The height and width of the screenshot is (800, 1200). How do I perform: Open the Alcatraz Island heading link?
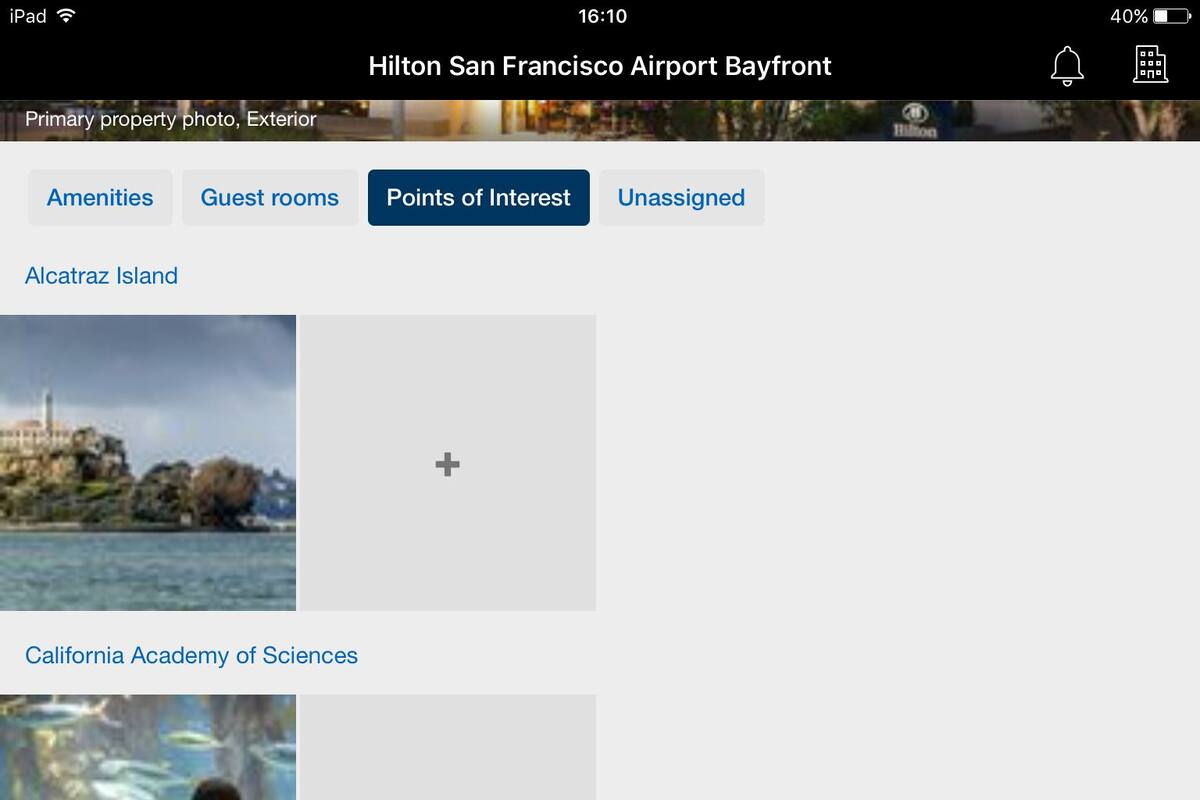[x=101, y=276]
